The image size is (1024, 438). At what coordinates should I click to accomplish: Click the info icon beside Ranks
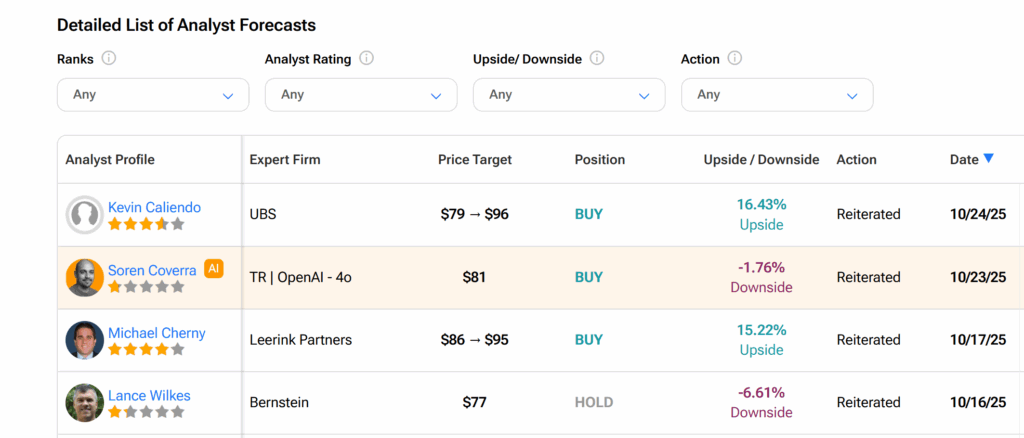tap(109, 59)
